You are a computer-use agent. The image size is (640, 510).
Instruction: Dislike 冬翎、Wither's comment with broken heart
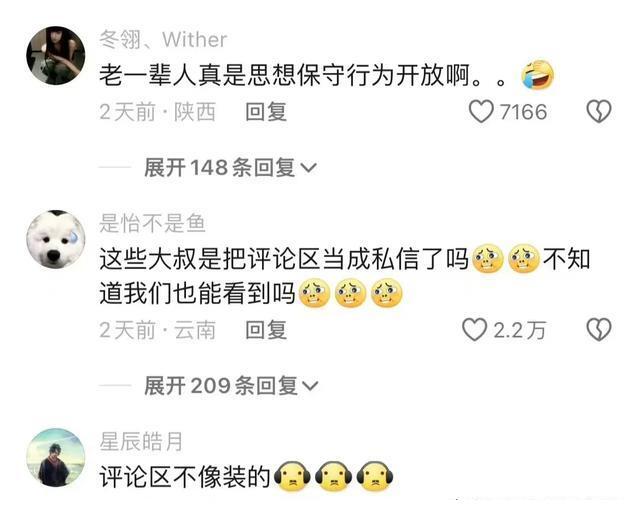[599, 111]
